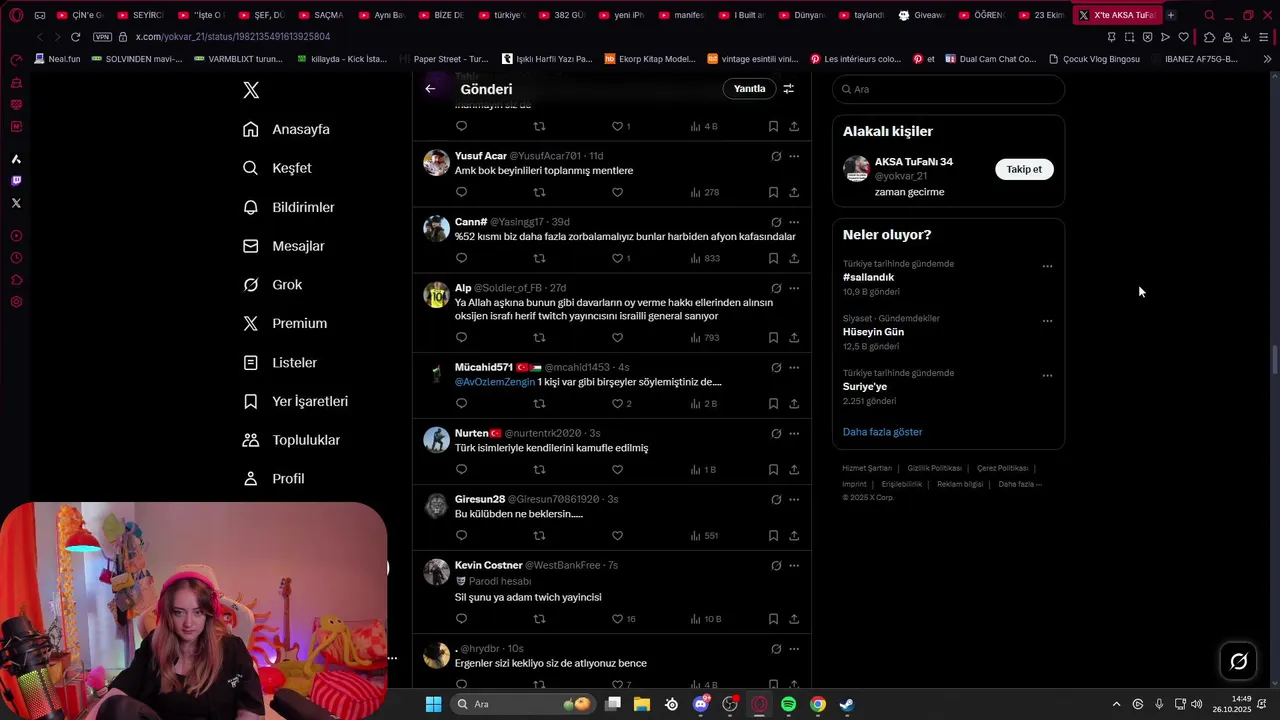Click the Yanıtla reply button
This screenshot has height=720, width=1280.
[x=749, y=89]
